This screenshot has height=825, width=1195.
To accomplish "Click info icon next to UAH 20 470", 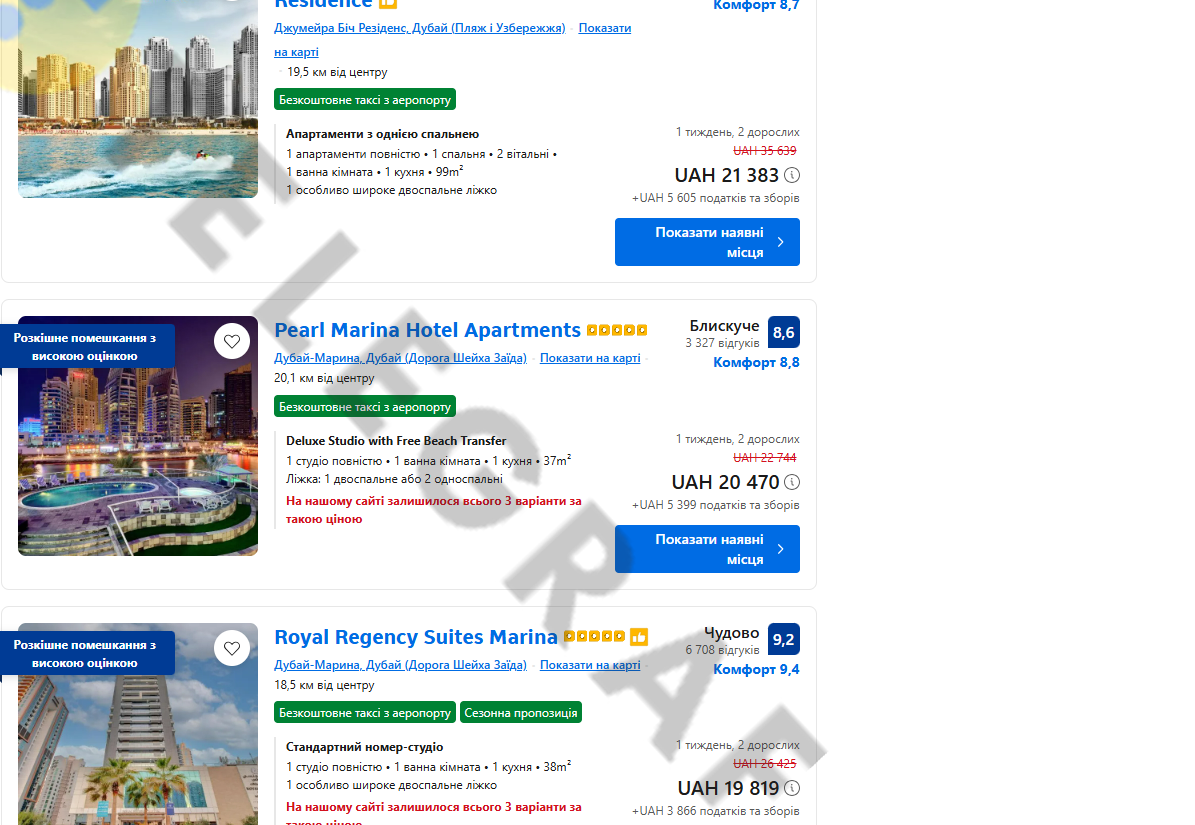I will click(792, 482).
